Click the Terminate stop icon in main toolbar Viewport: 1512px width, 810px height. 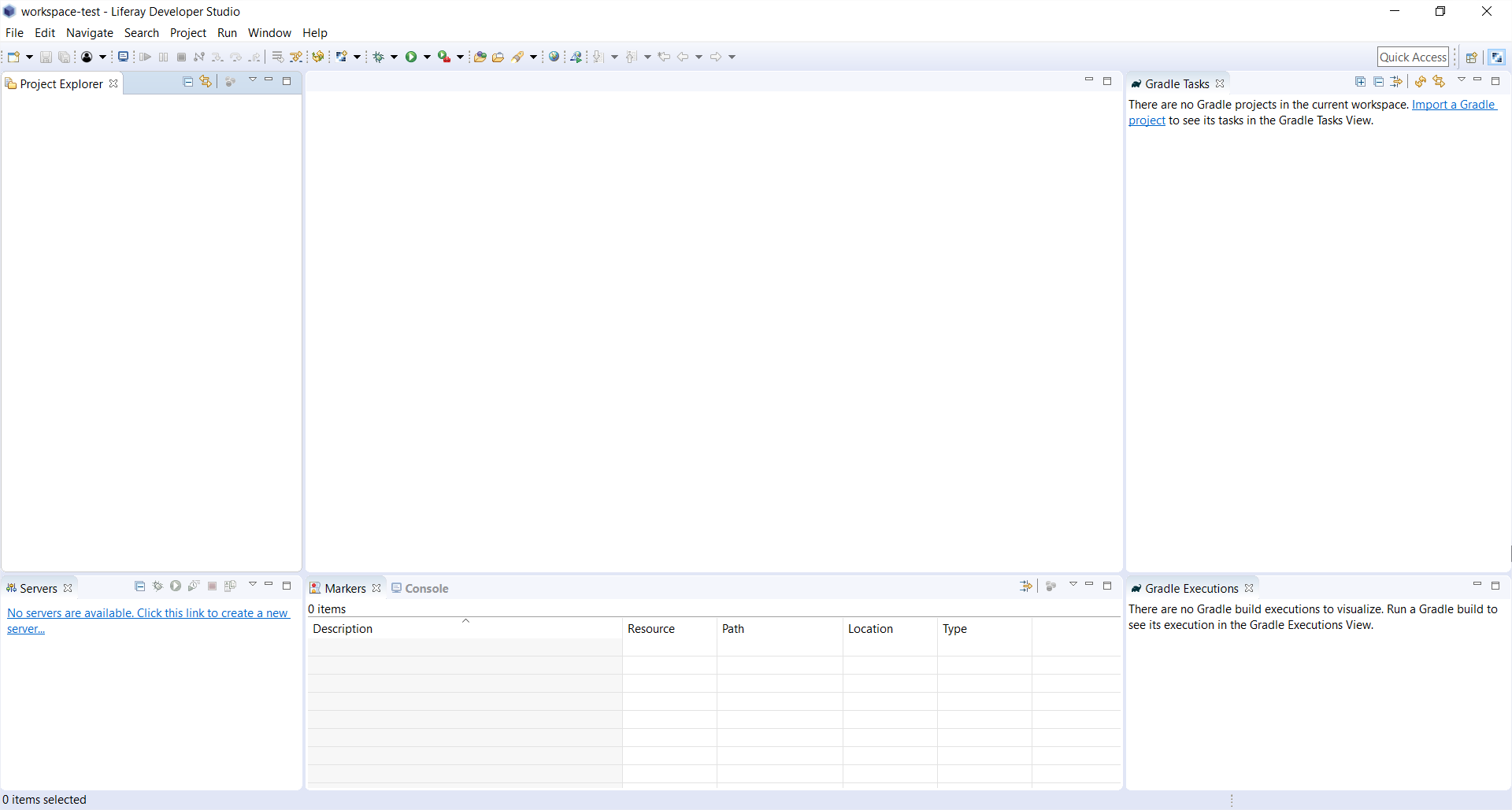(181, 57)
